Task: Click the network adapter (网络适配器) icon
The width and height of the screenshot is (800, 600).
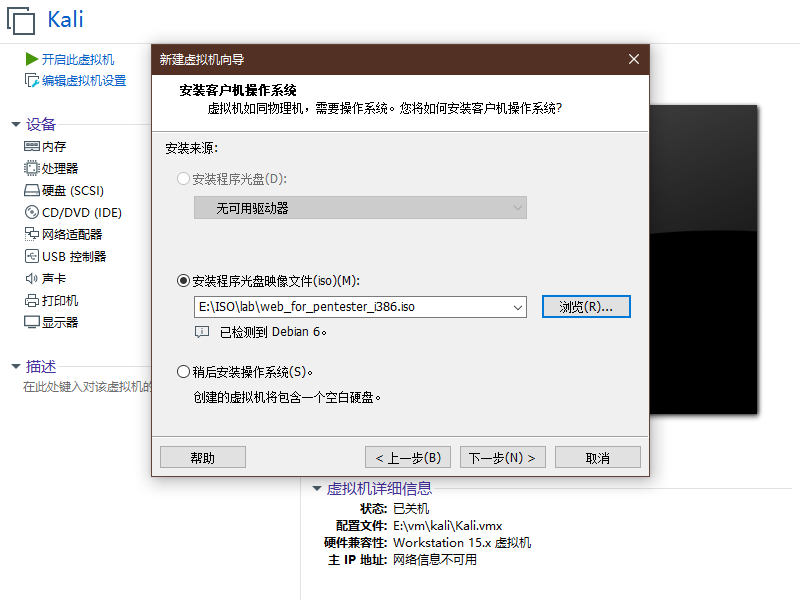Action: click(32, 234)
